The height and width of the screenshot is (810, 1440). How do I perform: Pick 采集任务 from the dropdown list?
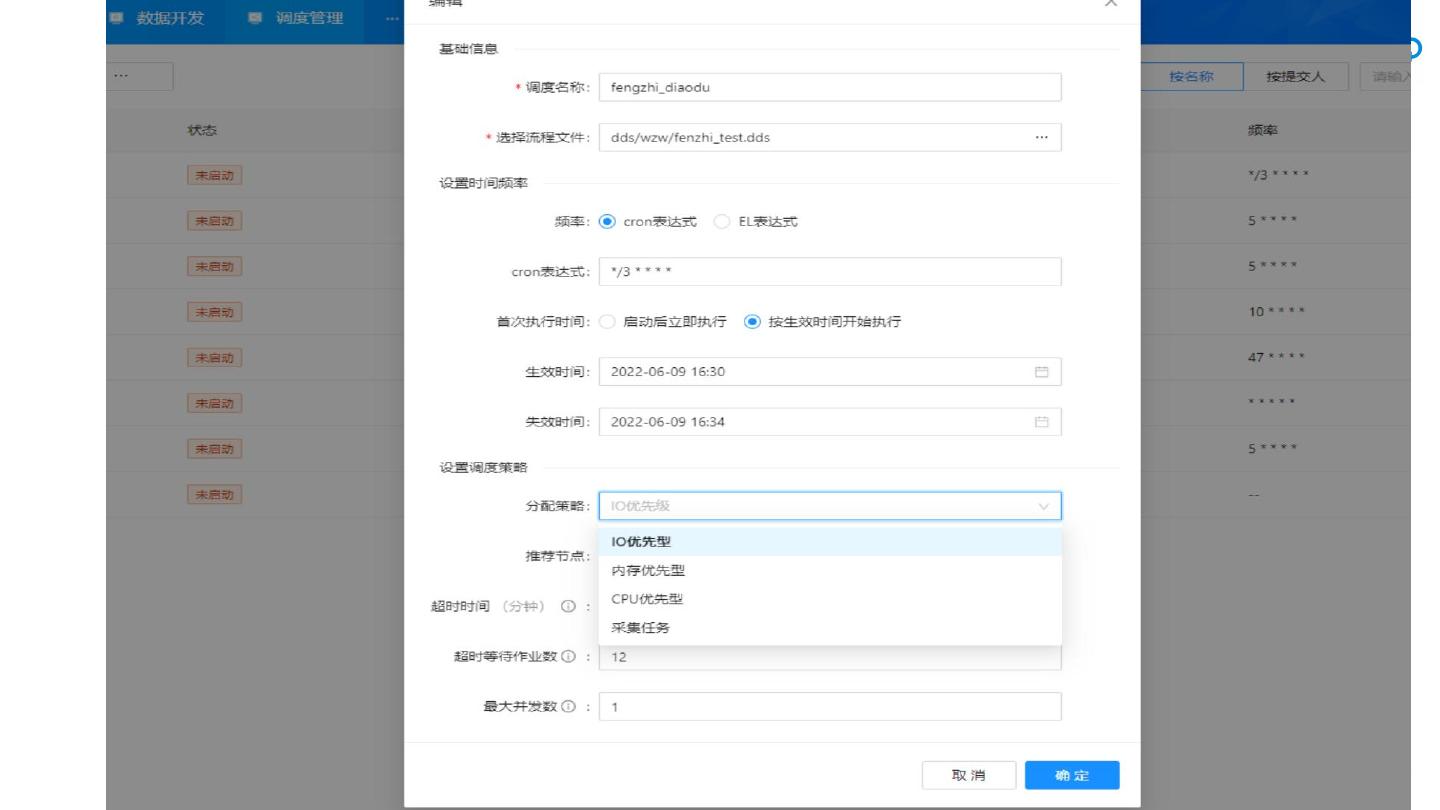(640, 628)
